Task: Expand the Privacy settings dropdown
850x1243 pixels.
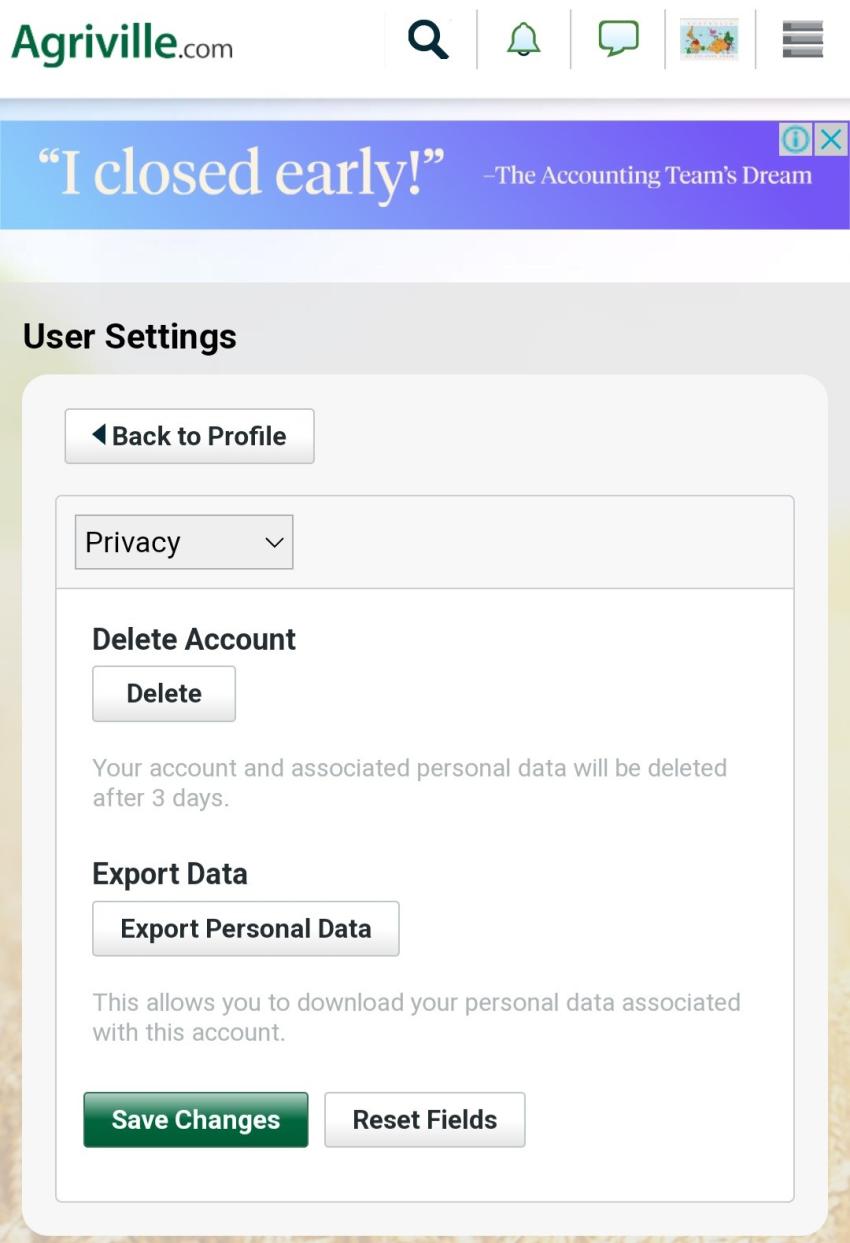Action: tap(184, 542)
